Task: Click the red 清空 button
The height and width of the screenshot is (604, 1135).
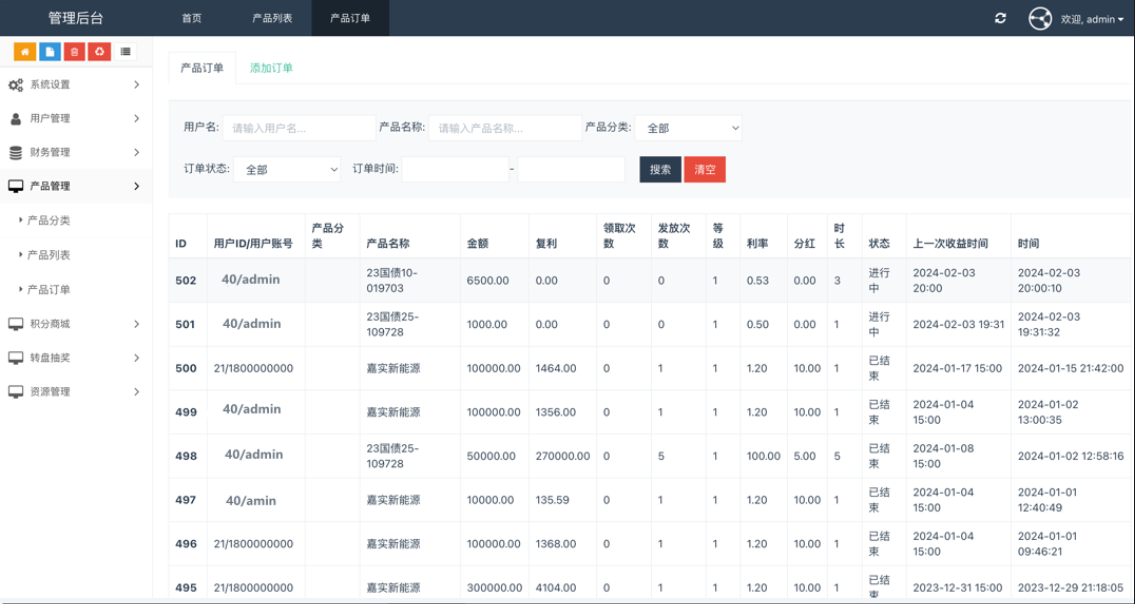Action: click(x=705, y=169)
